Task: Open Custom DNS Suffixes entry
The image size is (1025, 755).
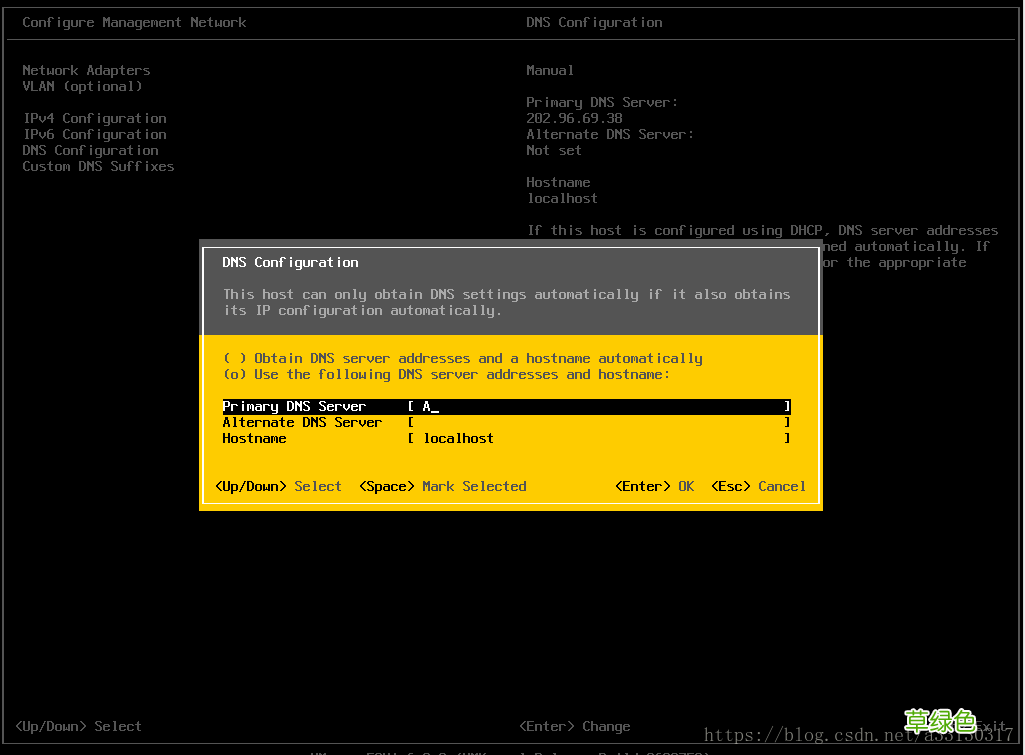Action: click(98, 166)
